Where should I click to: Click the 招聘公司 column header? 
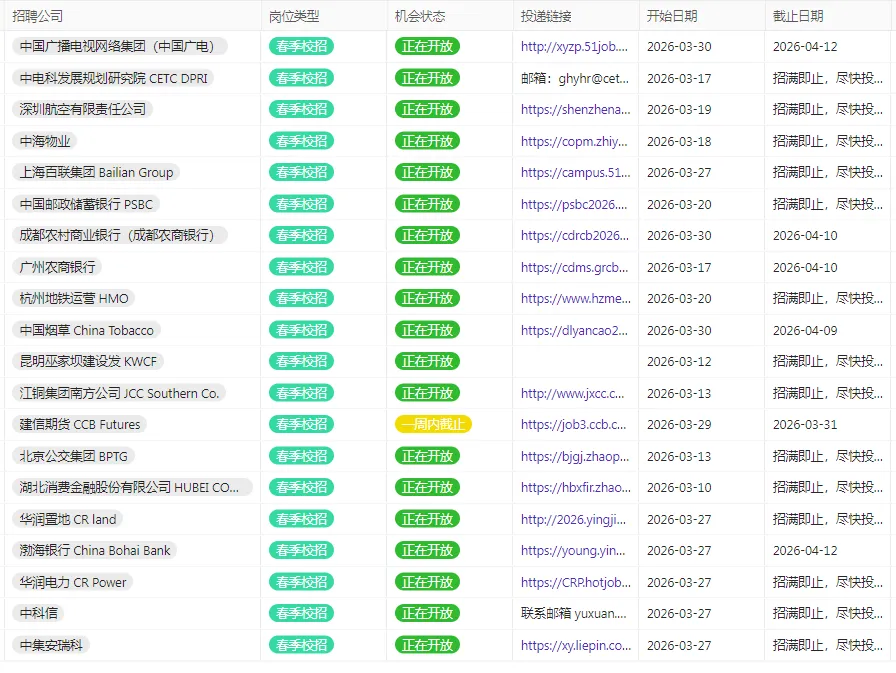point(38,16)
